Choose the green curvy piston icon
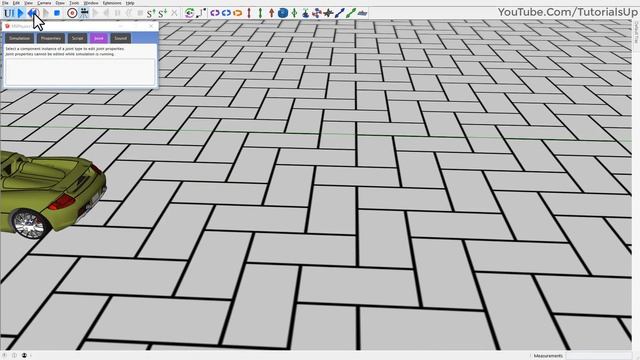Image resolution: width=640 pixels, height=360 pixels. (x=351, y=13)
